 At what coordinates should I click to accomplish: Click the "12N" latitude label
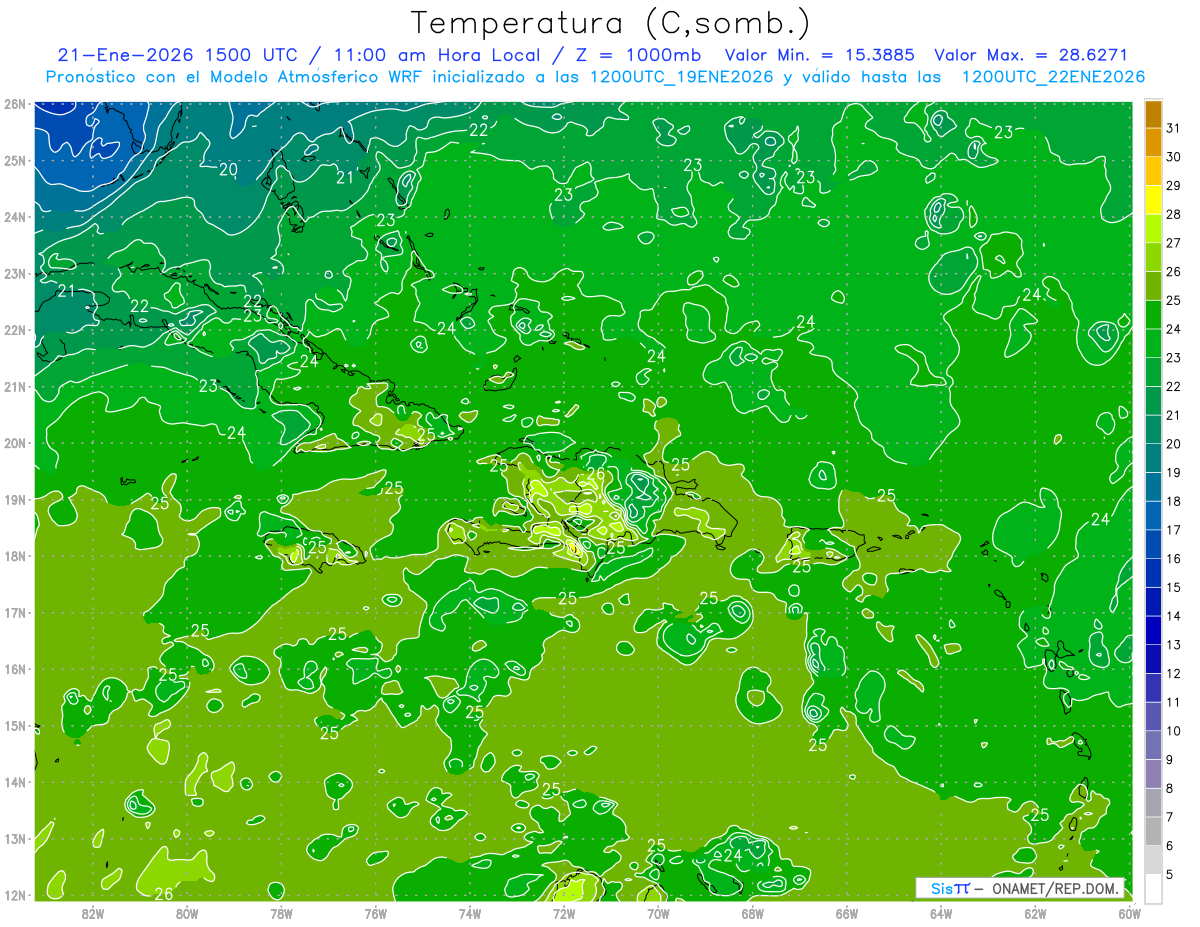(x=14, y=895)
